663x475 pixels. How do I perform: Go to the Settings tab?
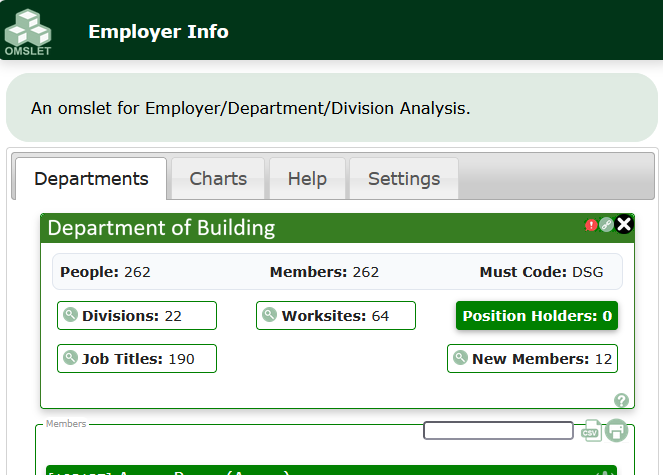coord(404,179)
